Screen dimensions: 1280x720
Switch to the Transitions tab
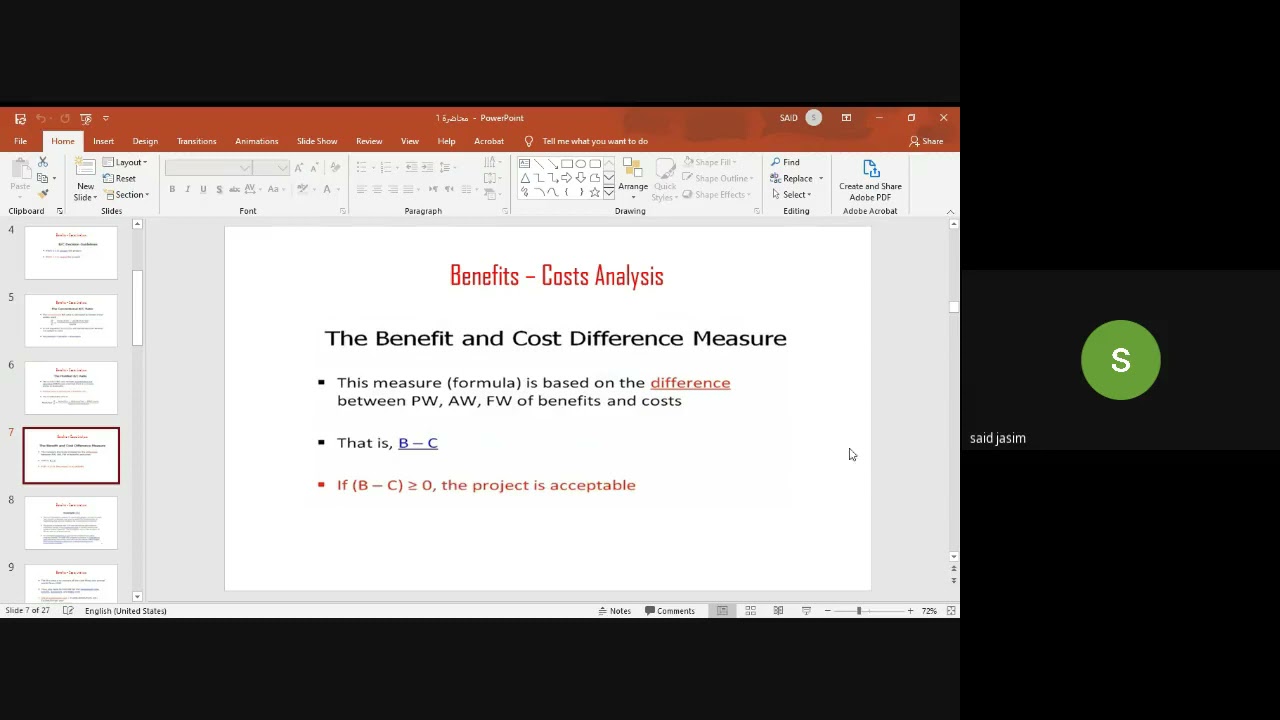[196, 141]
